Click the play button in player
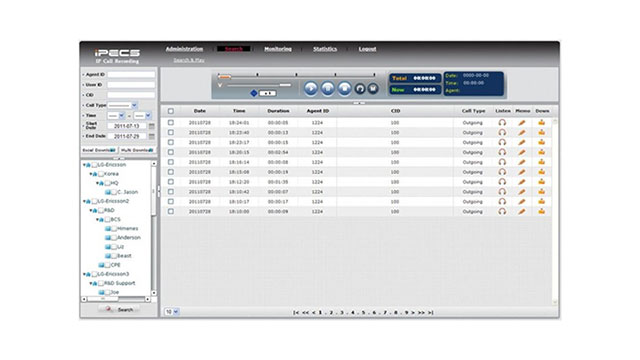 coord(311,89)
